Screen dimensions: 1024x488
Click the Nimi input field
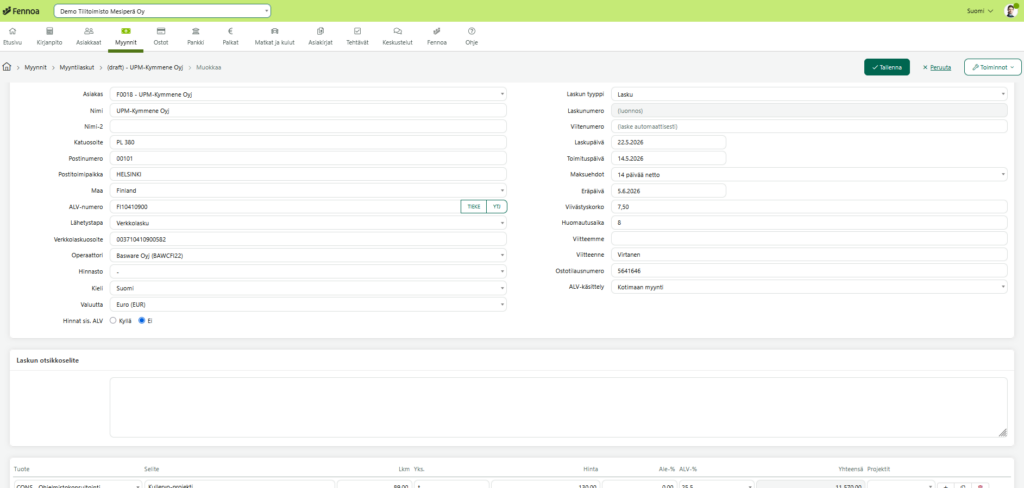pyautogui.click(x=308, y=110)
